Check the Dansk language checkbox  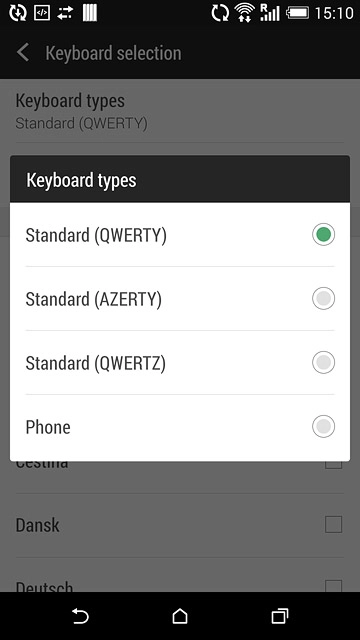tap(333, 524)
